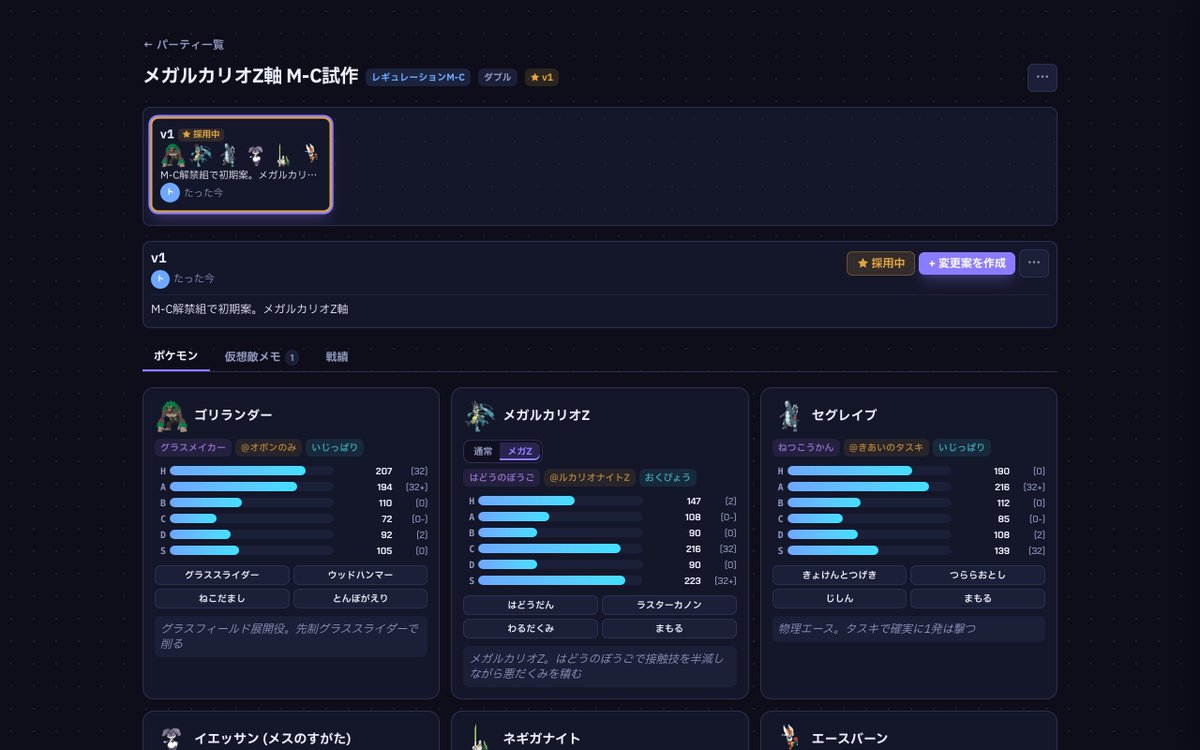Image resolution: width=1200 pixels, height=750 pixels.
Task: Click the レギュレーションM-C tag
Action: [x=418, y=77]
